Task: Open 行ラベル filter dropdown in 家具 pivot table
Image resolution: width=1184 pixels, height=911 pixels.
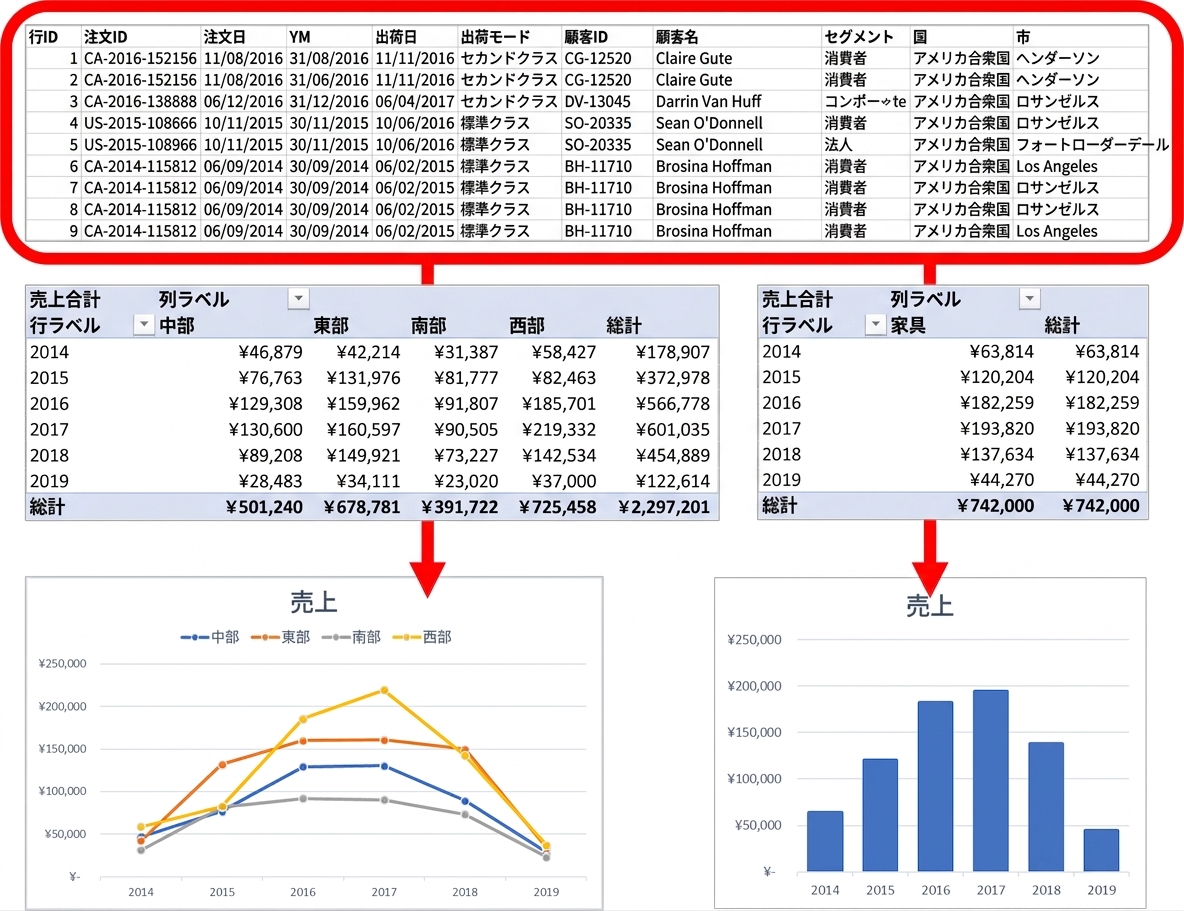Action: coord(875,325)
